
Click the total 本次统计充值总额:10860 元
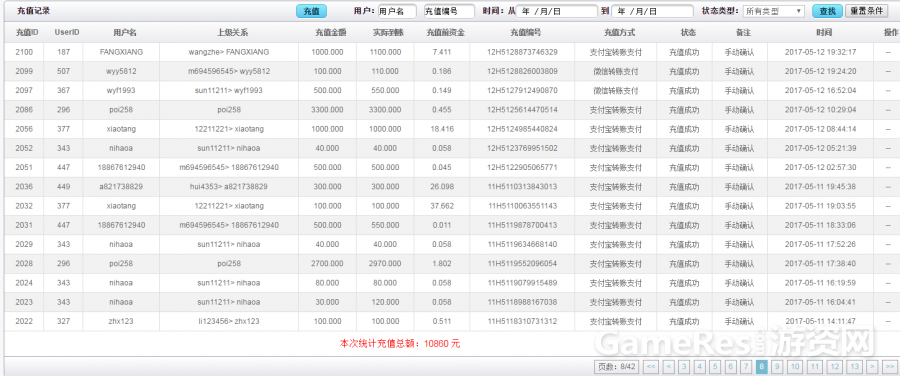tap(400, 344)
